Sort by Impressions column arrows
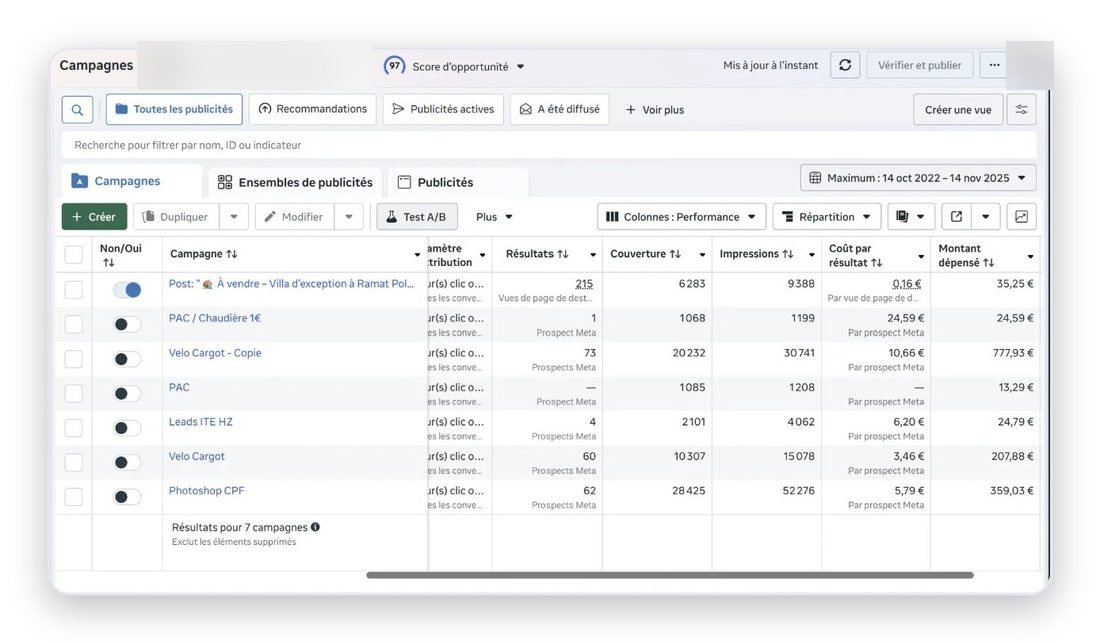The image size is (1100, 643). pyautogui.click(x=788, y=254)
